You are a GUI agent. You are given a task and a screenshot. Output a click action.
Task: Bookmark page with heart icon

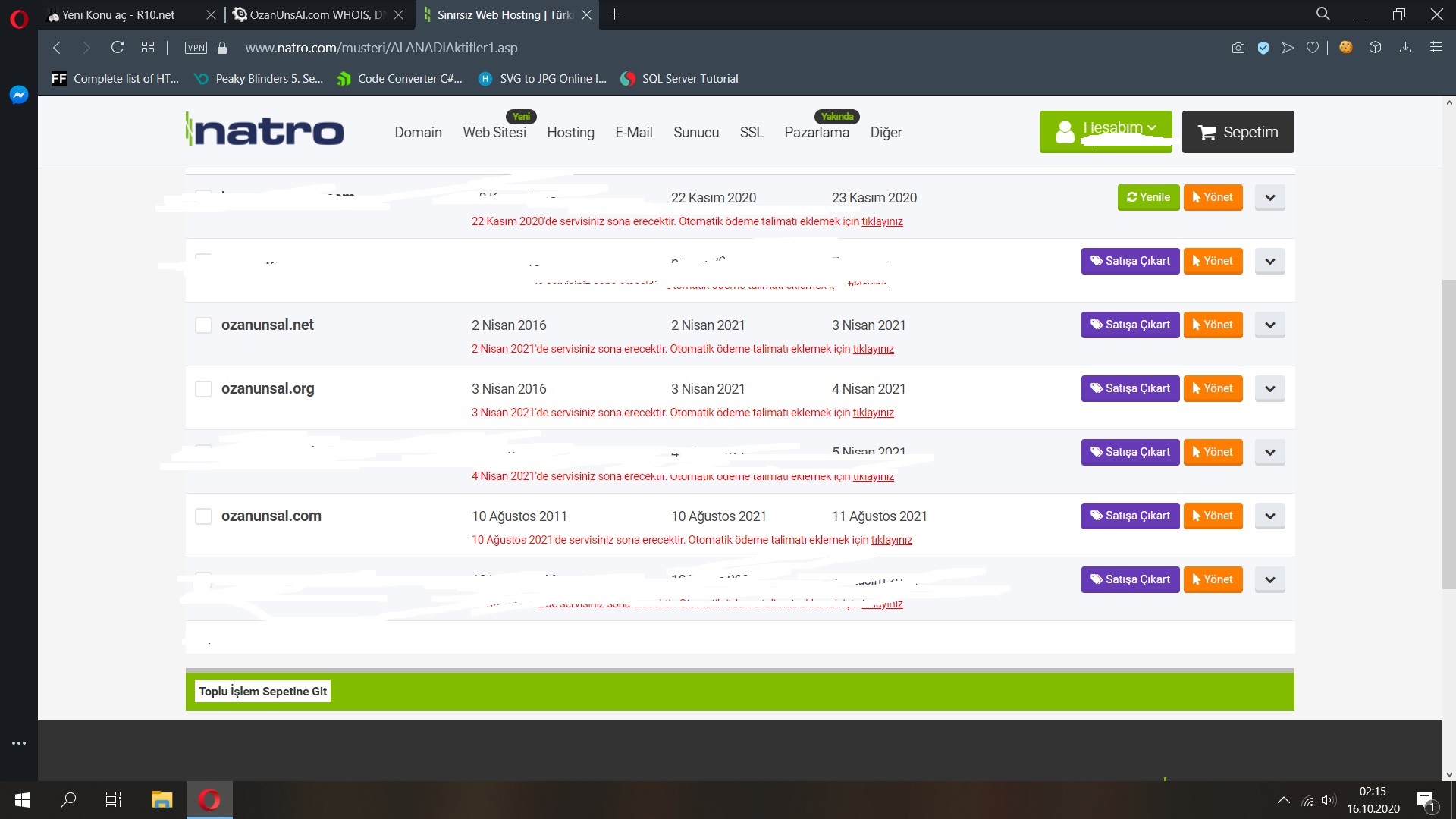[x=1313, y=48]
